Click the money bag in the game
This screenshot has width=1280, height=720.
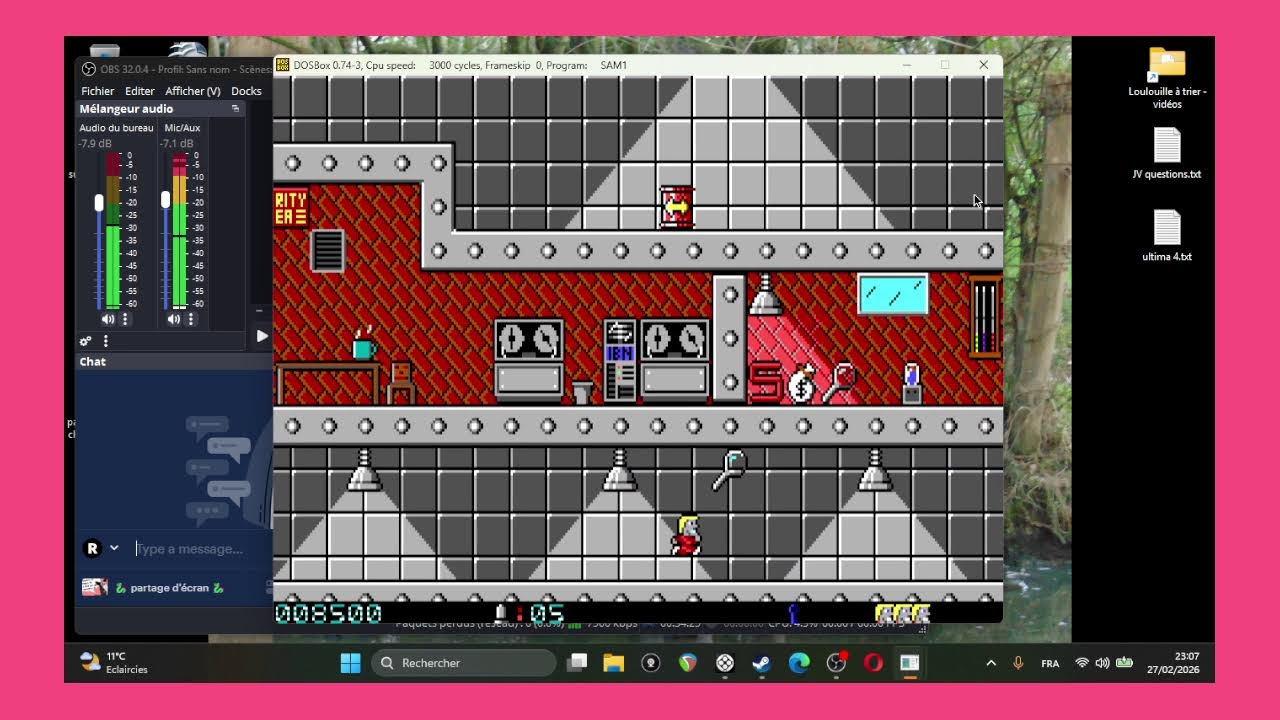tap(802, 384)
